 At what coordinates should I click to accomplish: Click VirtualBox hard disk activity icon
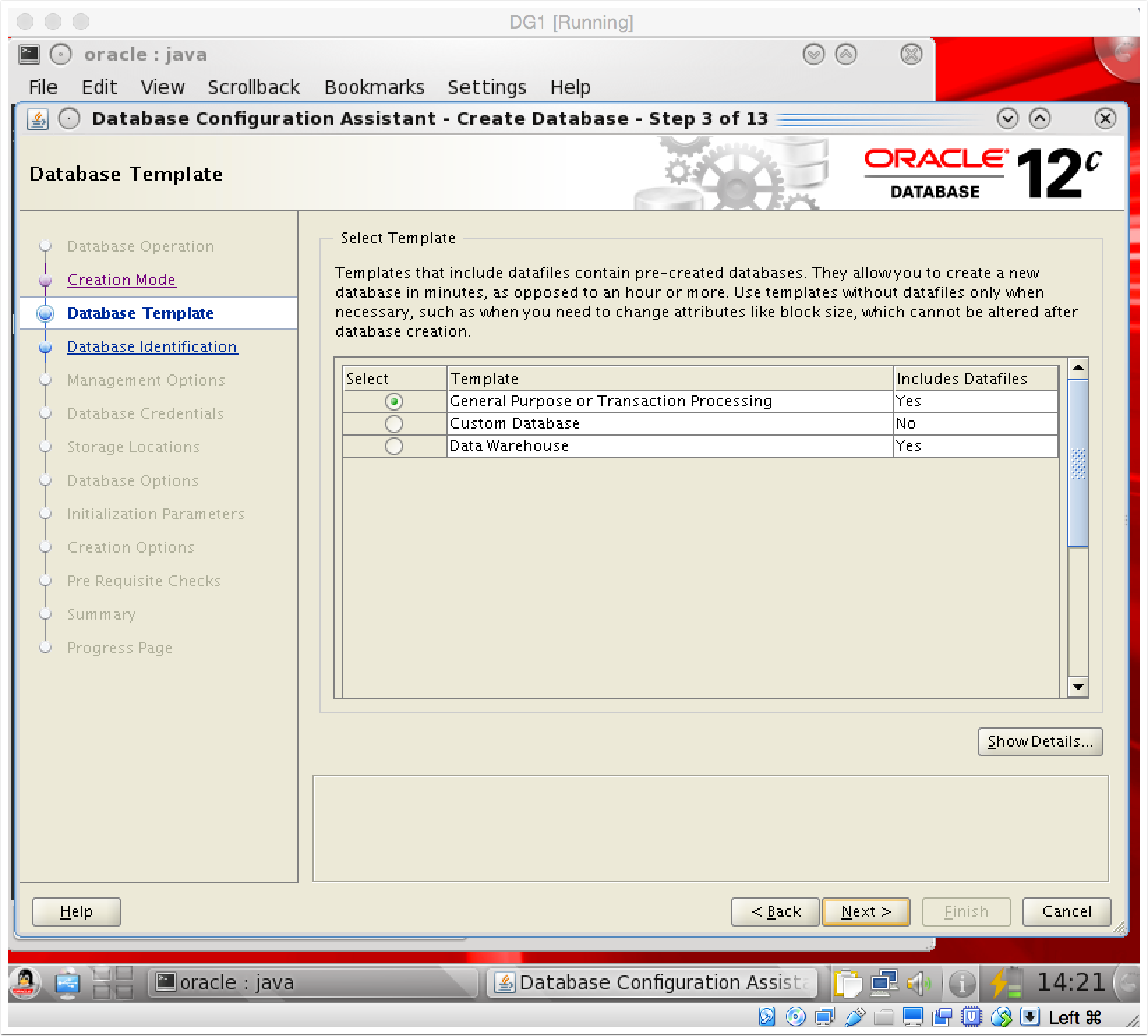coord(766,1017)
